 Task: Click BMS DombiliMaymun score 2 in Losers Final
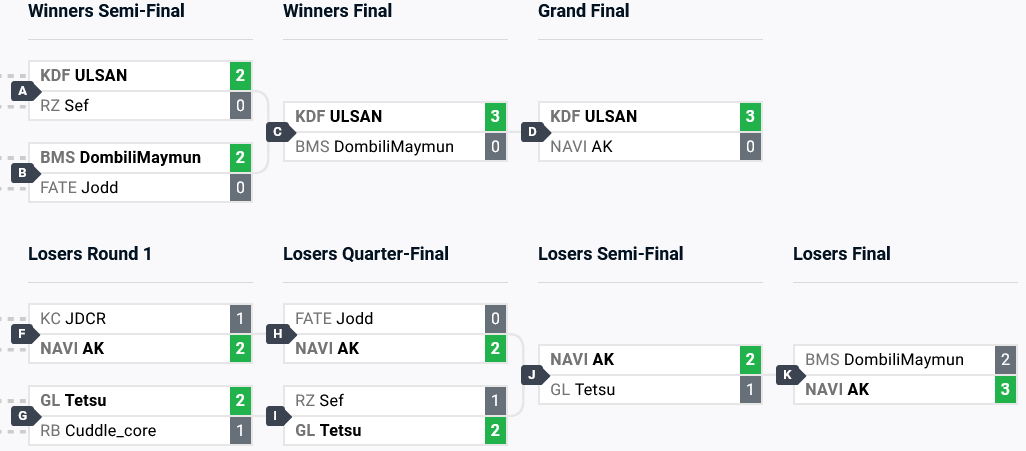(x=1005, y=360)
